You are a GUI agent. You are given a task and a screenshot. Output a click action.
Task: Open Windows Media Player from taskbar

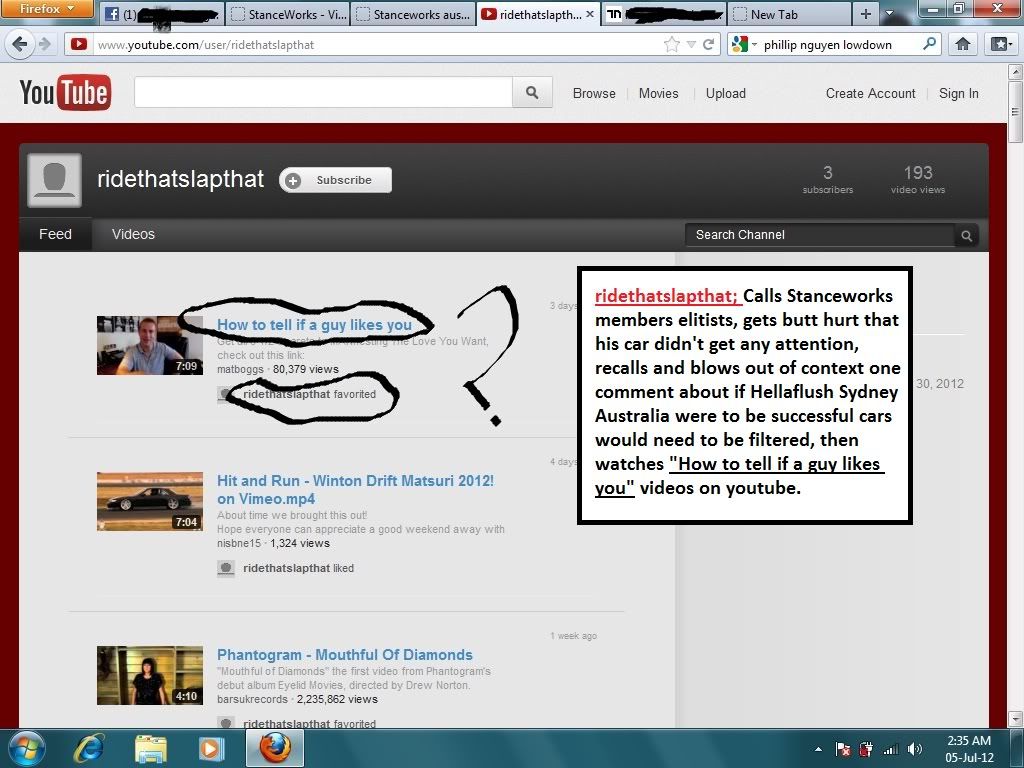[211, 748]
